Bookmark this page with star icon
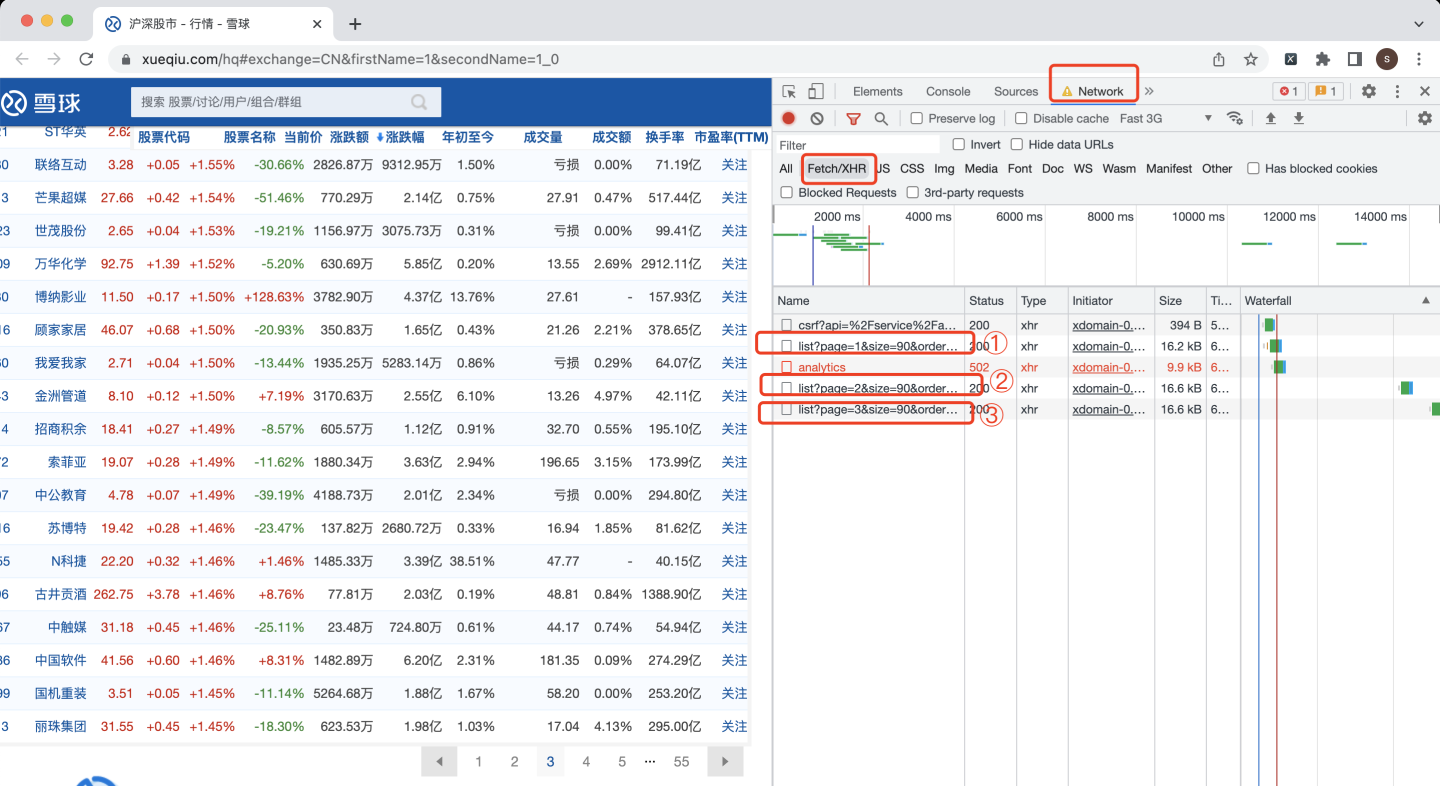The width and height of the screenshot is (1440, 786). 1251,59
